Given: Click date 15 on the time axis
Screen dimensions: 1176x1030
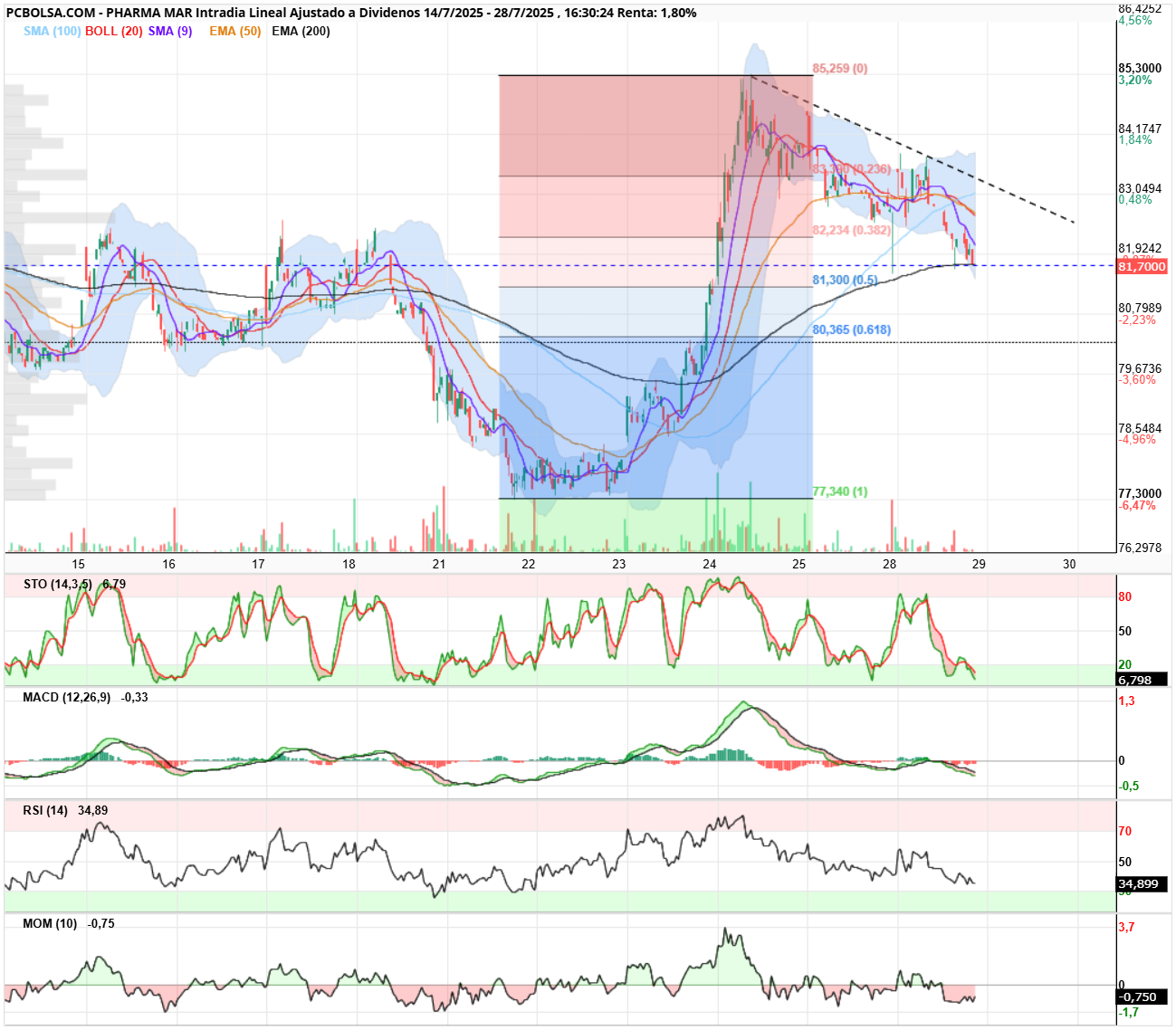Looking at the screenshot, I should (x=79, y=564).
